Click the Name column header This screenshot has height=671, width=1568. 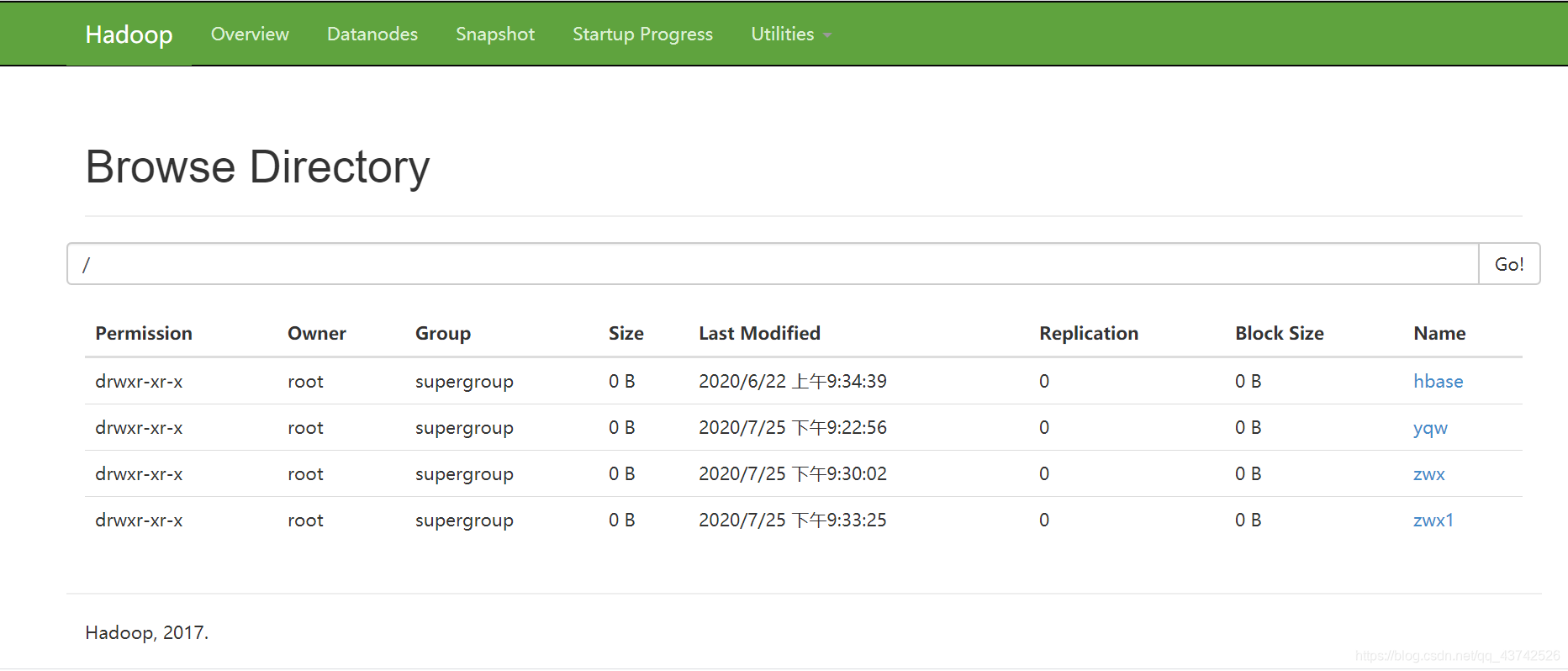pyautogui.click(x=1439, y=334)
